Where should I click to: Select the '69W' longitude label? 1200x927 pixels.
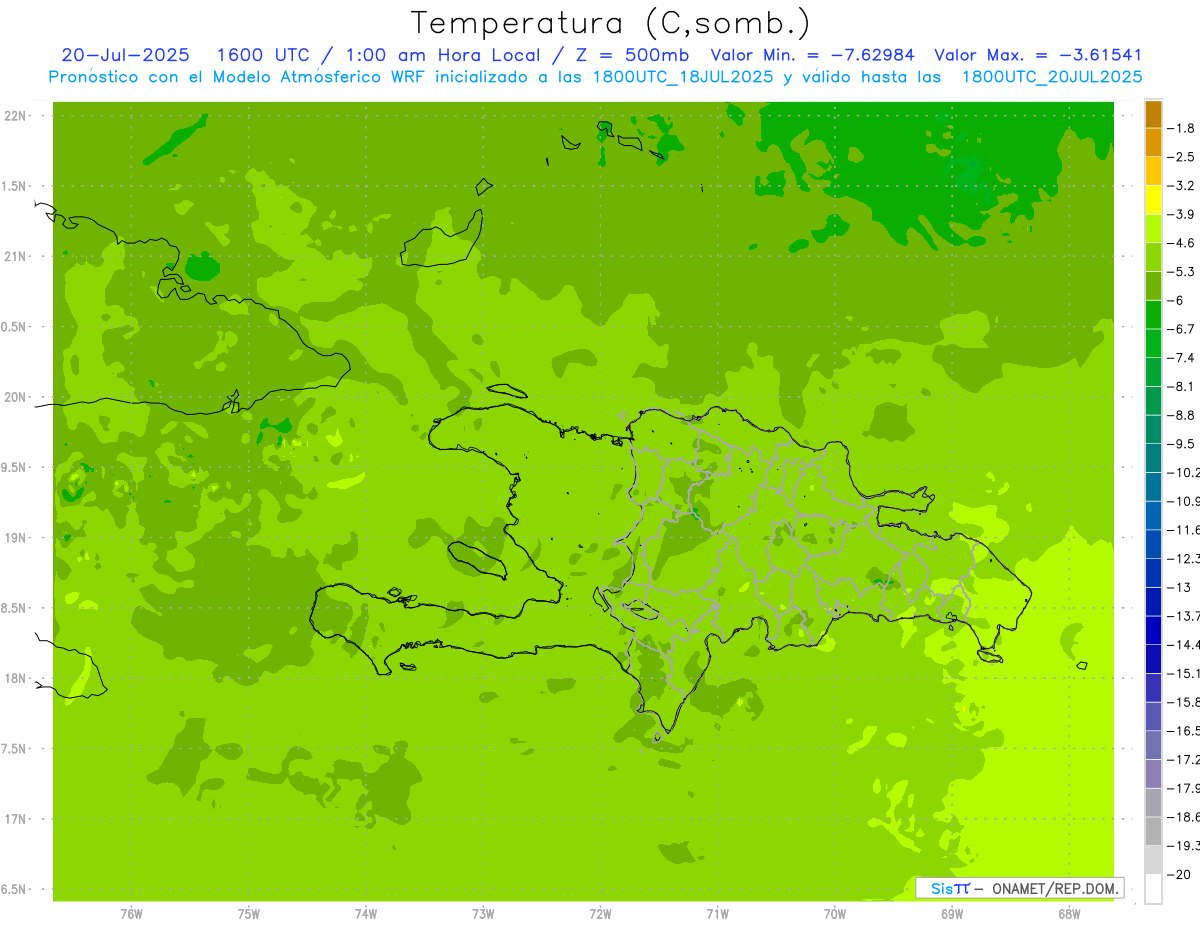click(x=952, y=913)
